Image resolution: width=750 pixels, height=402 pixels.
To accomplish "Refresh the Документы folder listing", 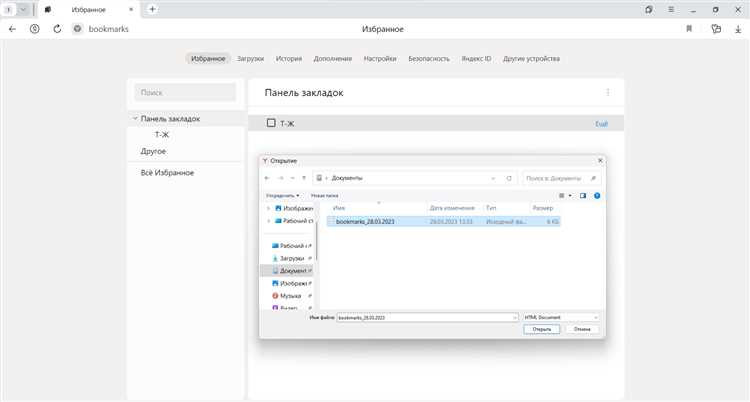I will [509, 178].
